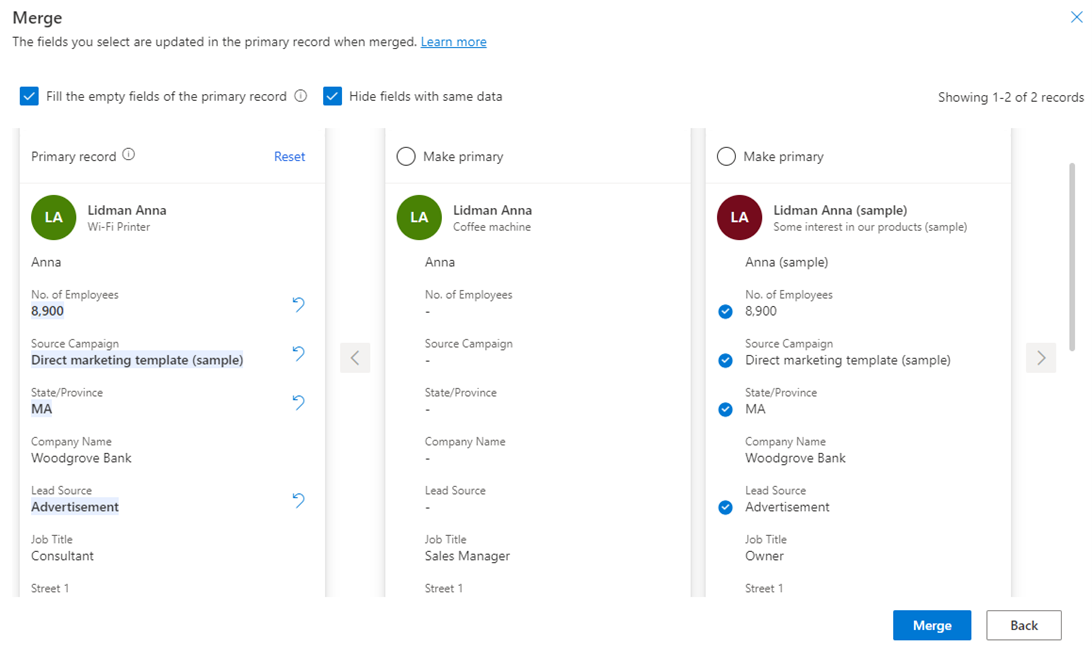This screenshot has width=1092, height=646.
Task: Uncheck State/Province MA in sample record
Action: (x=726, y=409)
